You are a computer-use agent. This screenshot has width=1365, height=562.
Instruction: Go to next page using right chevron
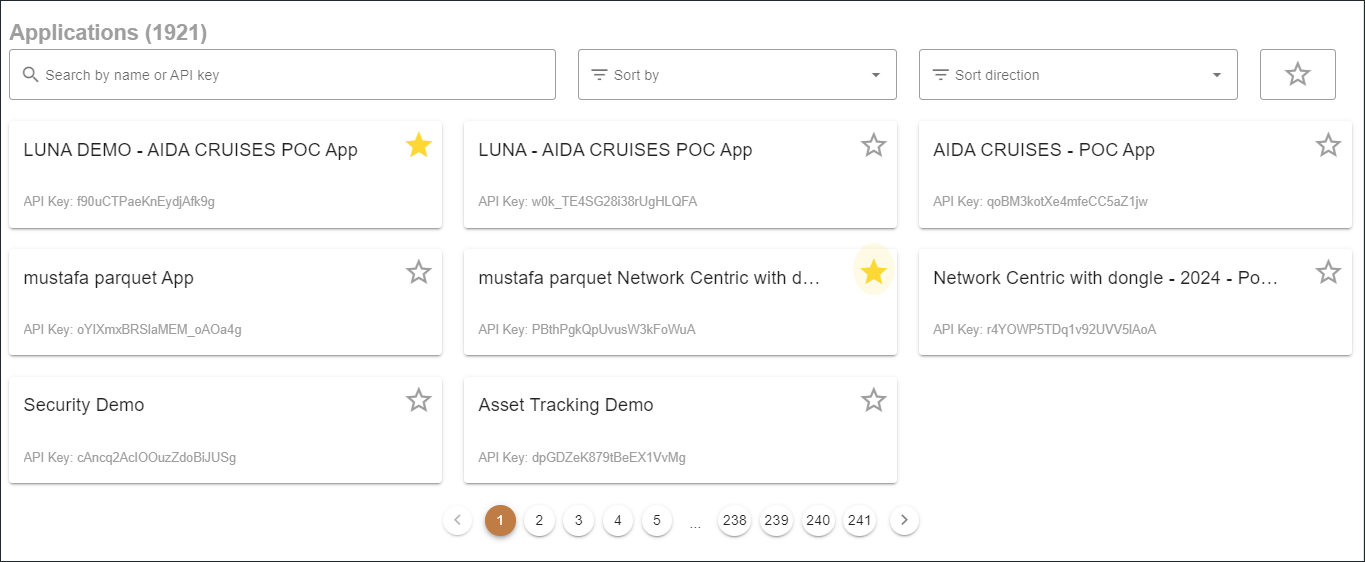click(x=904, y=520)
